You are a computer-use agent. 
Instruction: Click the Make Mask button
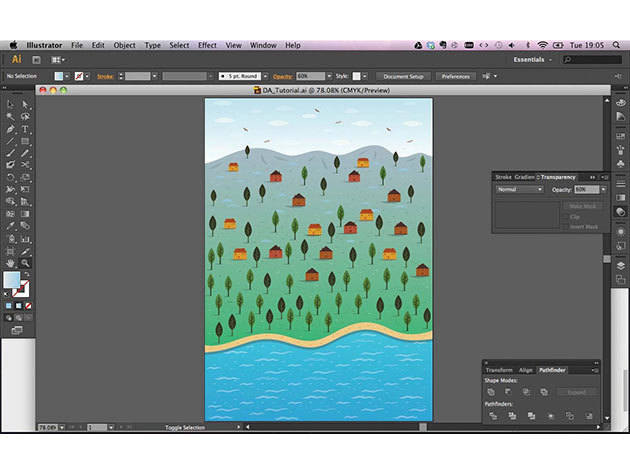(583, 206)
